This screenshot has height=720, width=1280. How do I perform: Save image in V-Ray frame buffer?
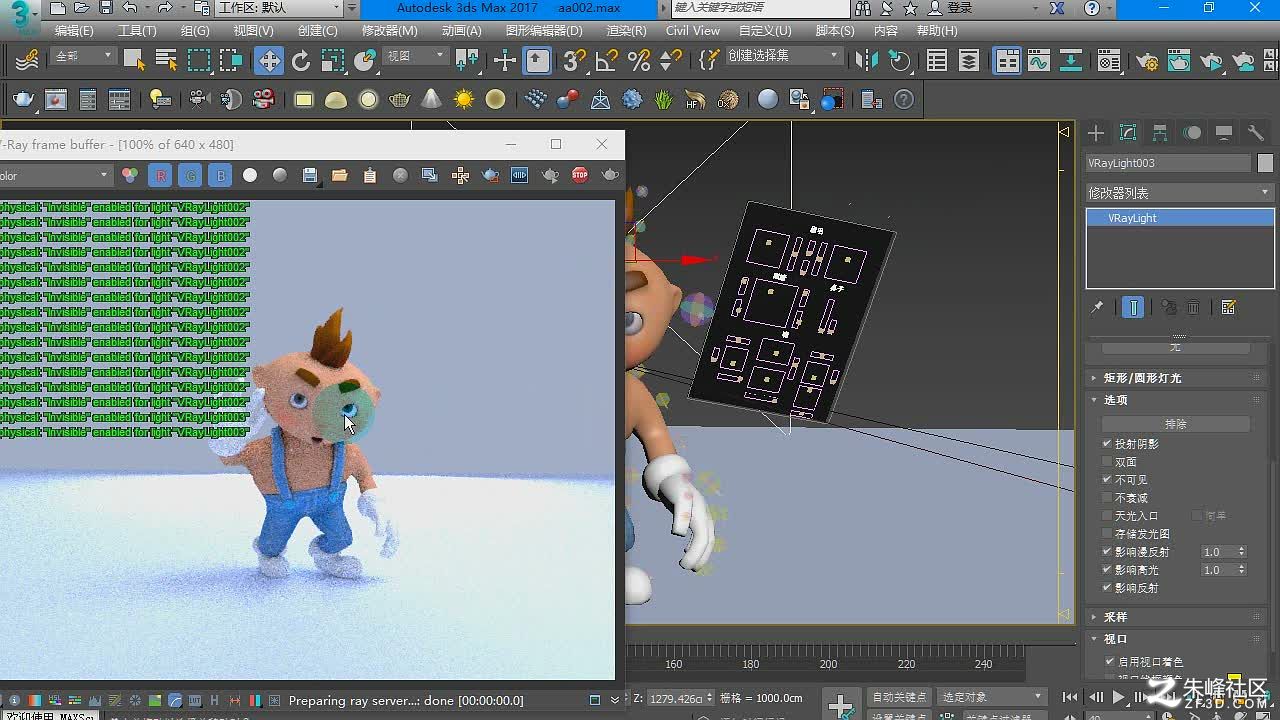(x=310, y=176)
